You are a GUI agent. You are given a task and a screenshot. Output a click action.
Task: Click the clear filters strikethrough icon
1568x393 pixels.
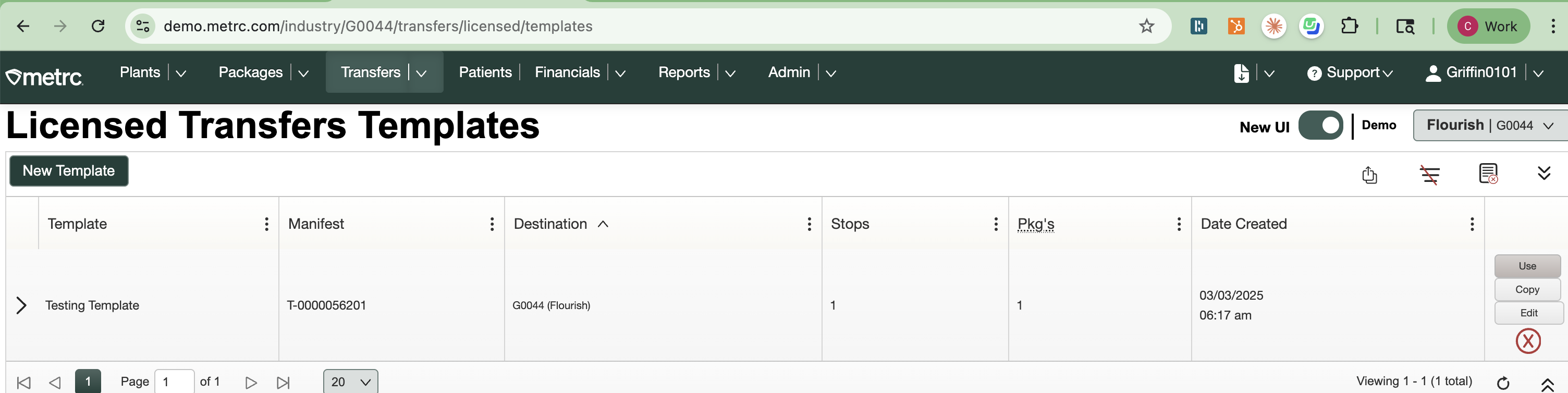(1429, 175)
